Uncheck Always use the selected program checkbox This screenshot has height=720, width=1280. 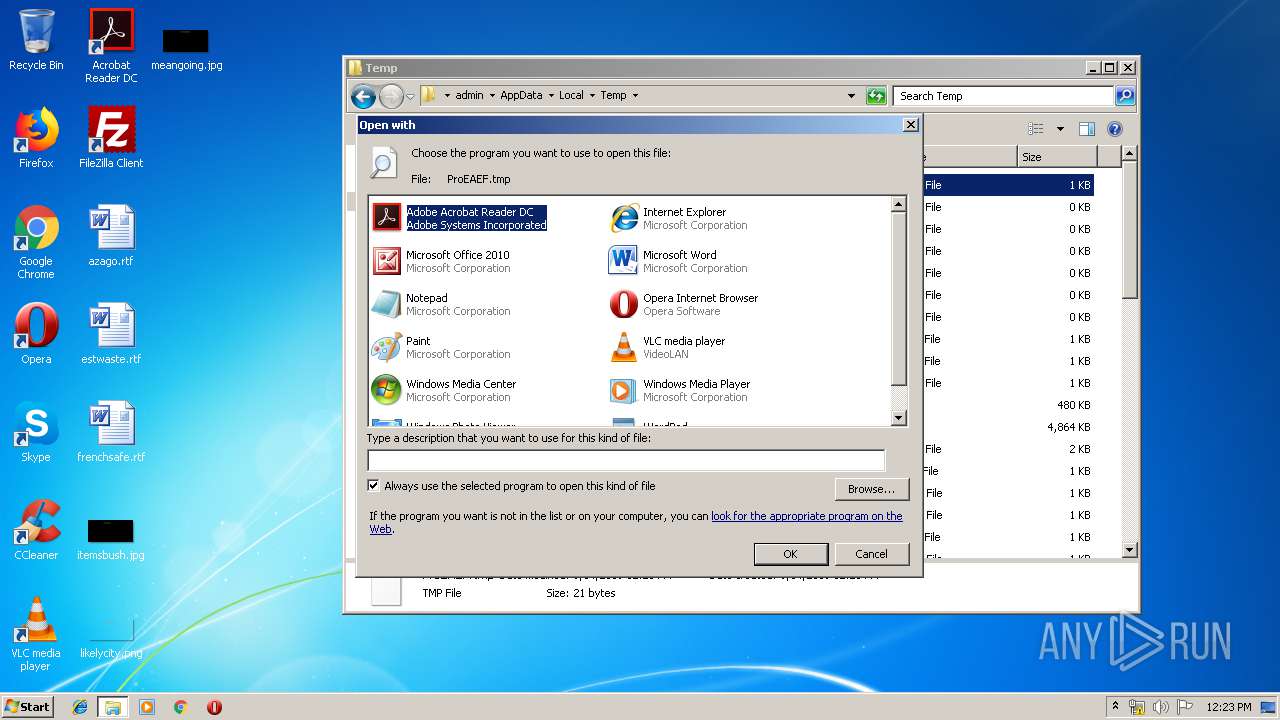point(374,486)
